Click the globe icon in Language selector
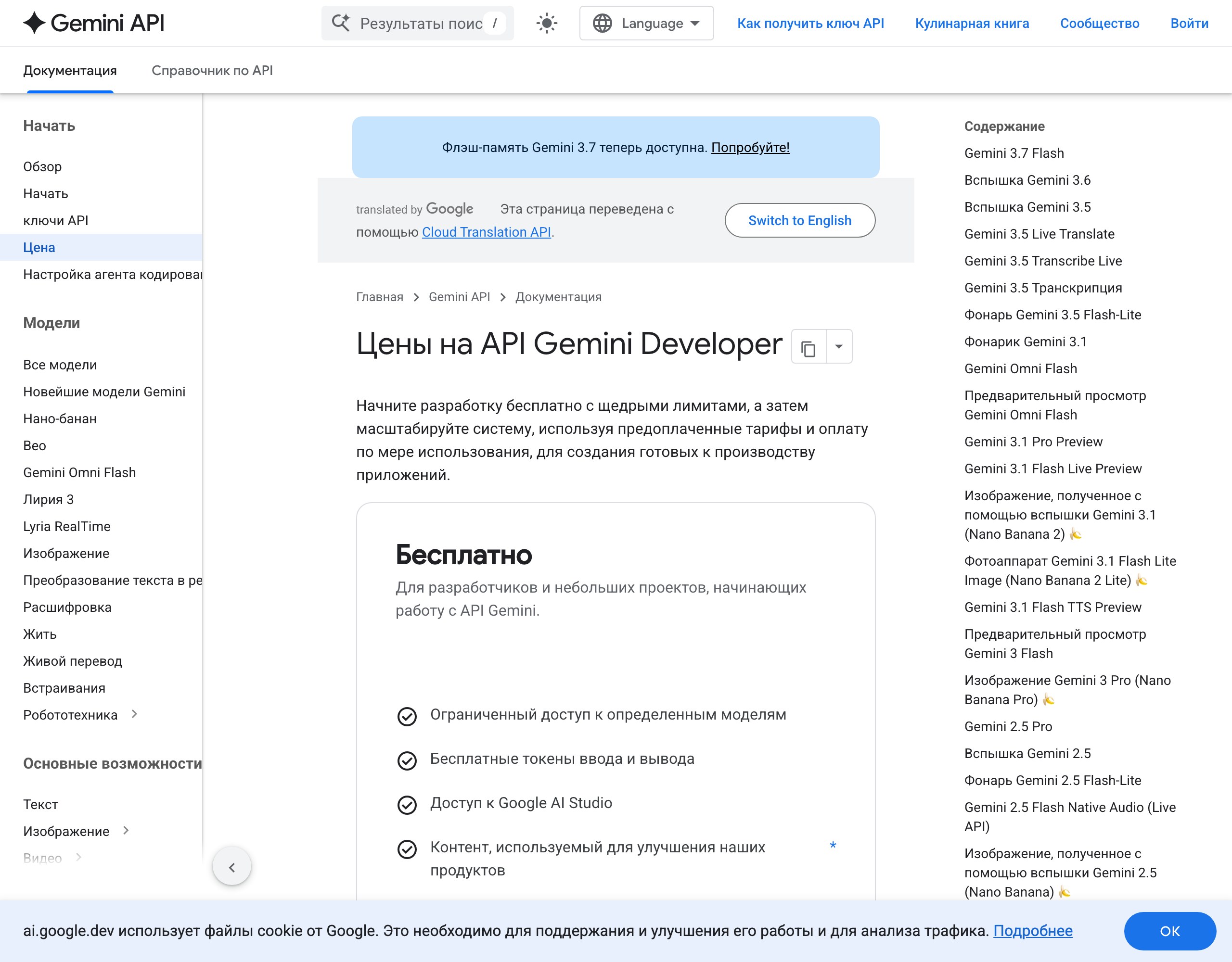Viewport: 1232px width, 962px height. [603, 23]
